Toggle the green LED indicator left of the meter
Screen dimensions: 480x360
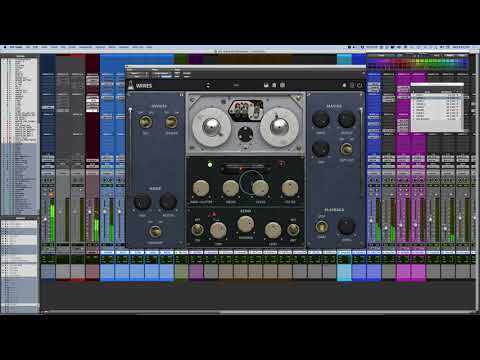pyautogui.click(x=210, y=164)
